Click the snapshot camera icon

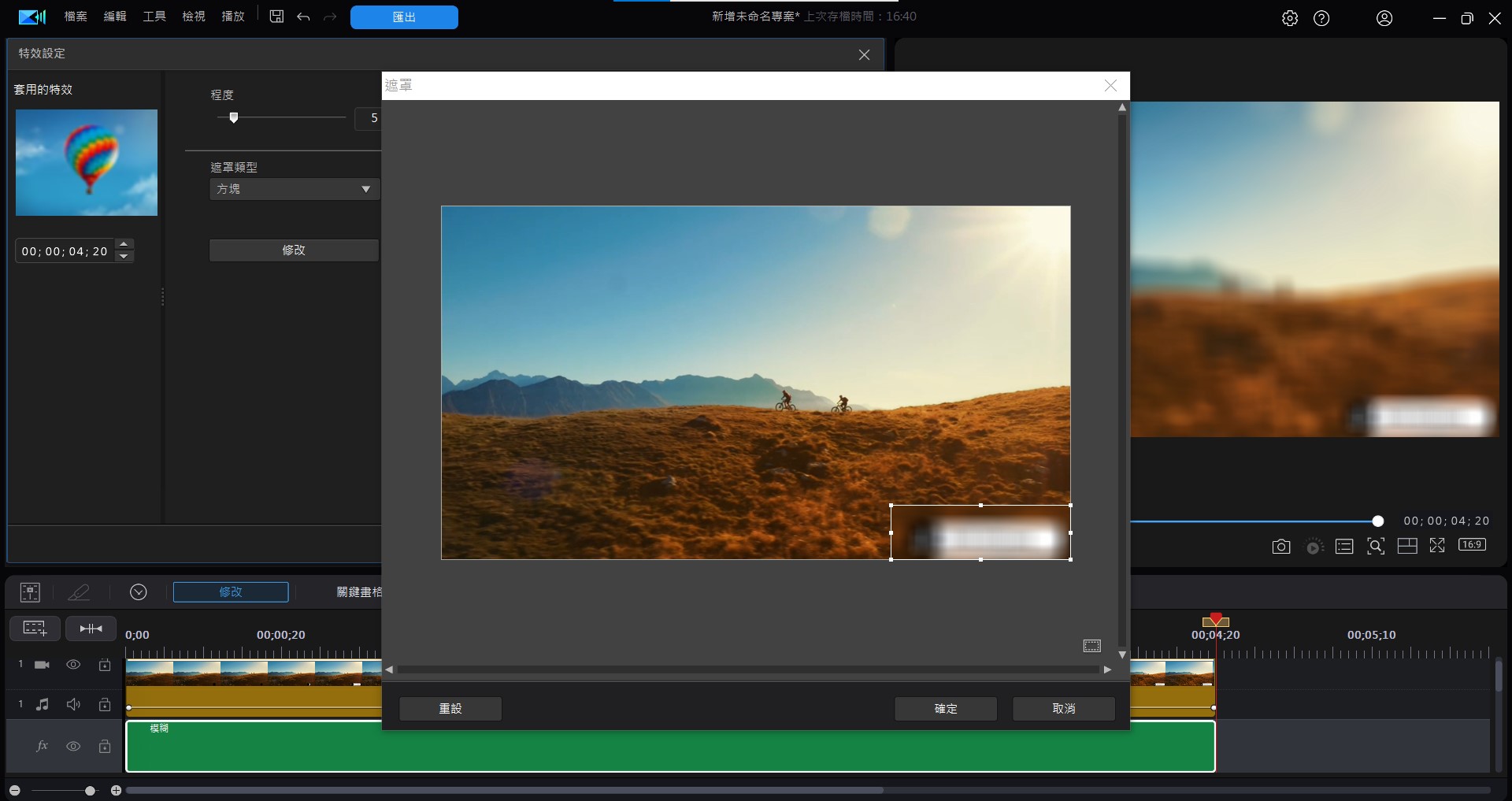click(1281, 547)
